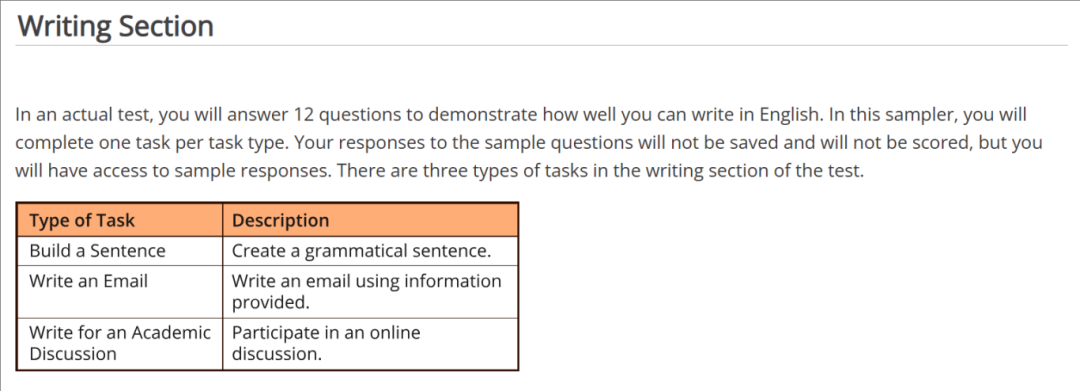Click the Write an Email cell

pos(120,292)
